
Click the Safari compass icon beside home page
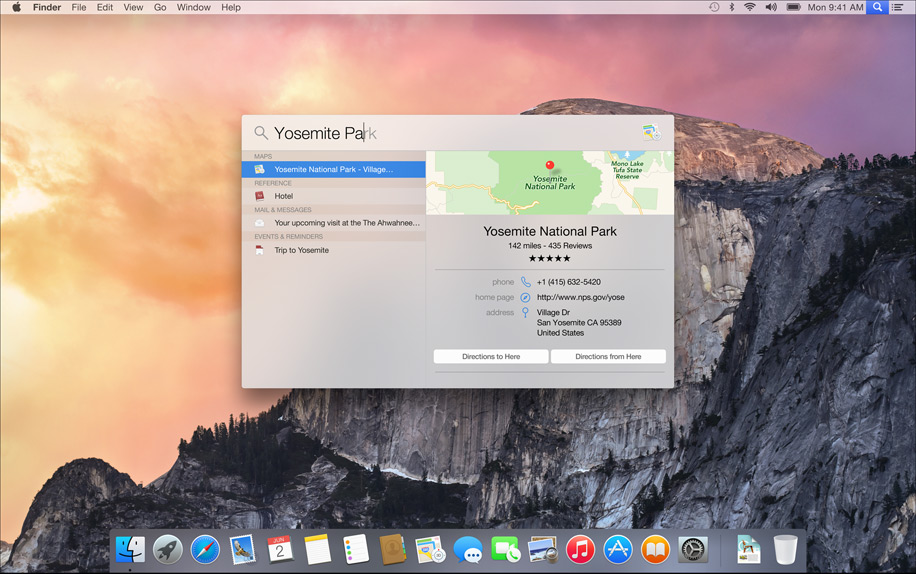click(x=525, y=297)
